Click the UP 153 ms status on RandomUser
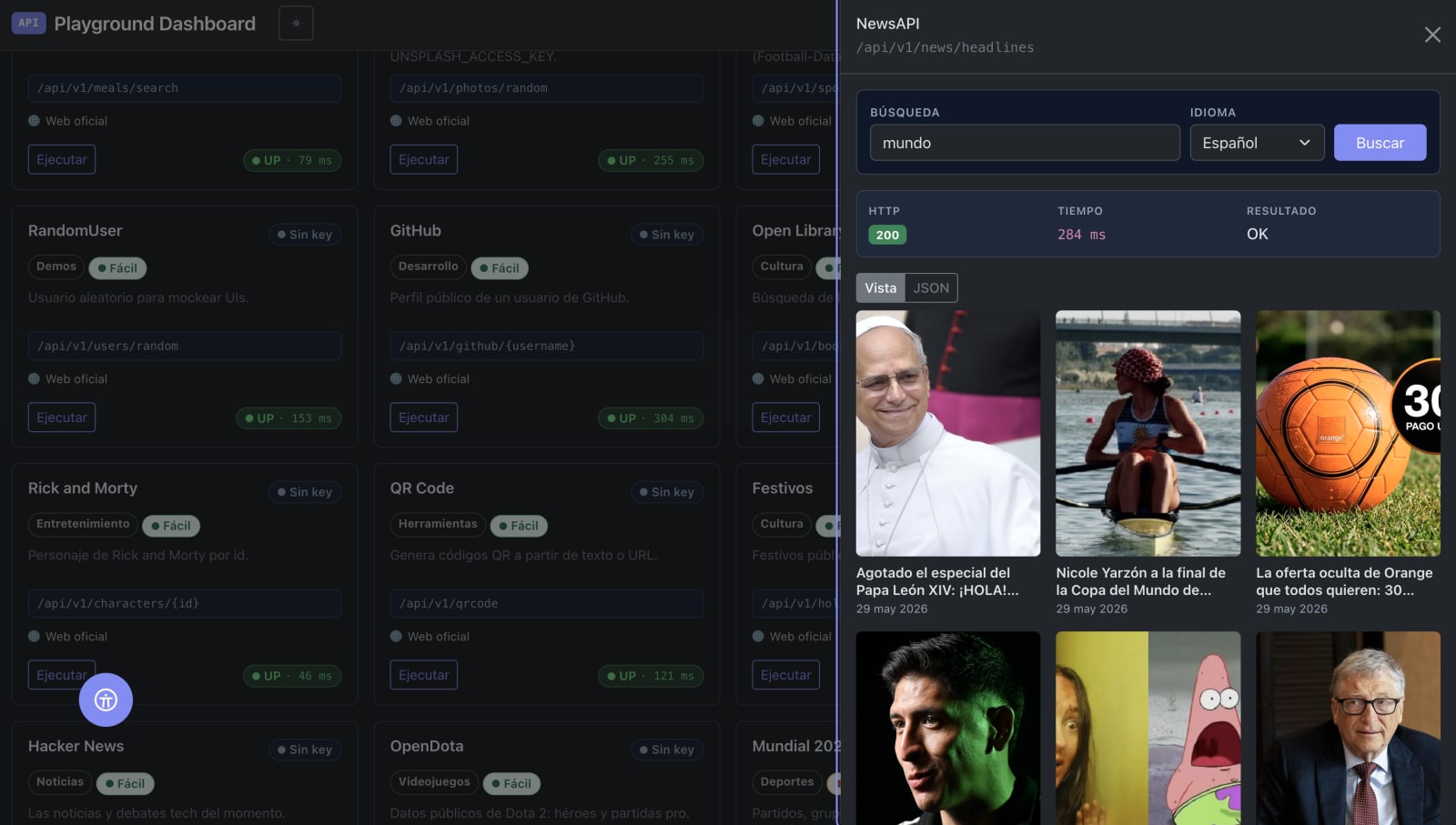This screenshot has height=825, width=1456. [288, 418]
